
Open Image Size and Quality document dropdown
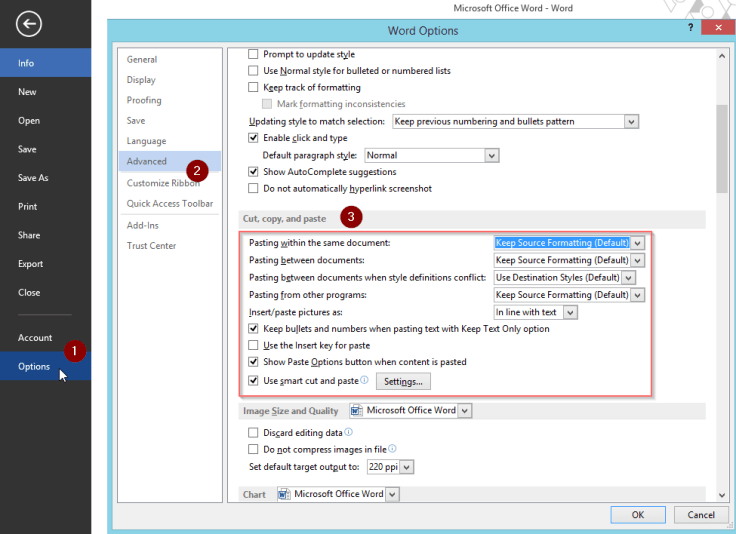pyautogui.click(x=465, y=411)
